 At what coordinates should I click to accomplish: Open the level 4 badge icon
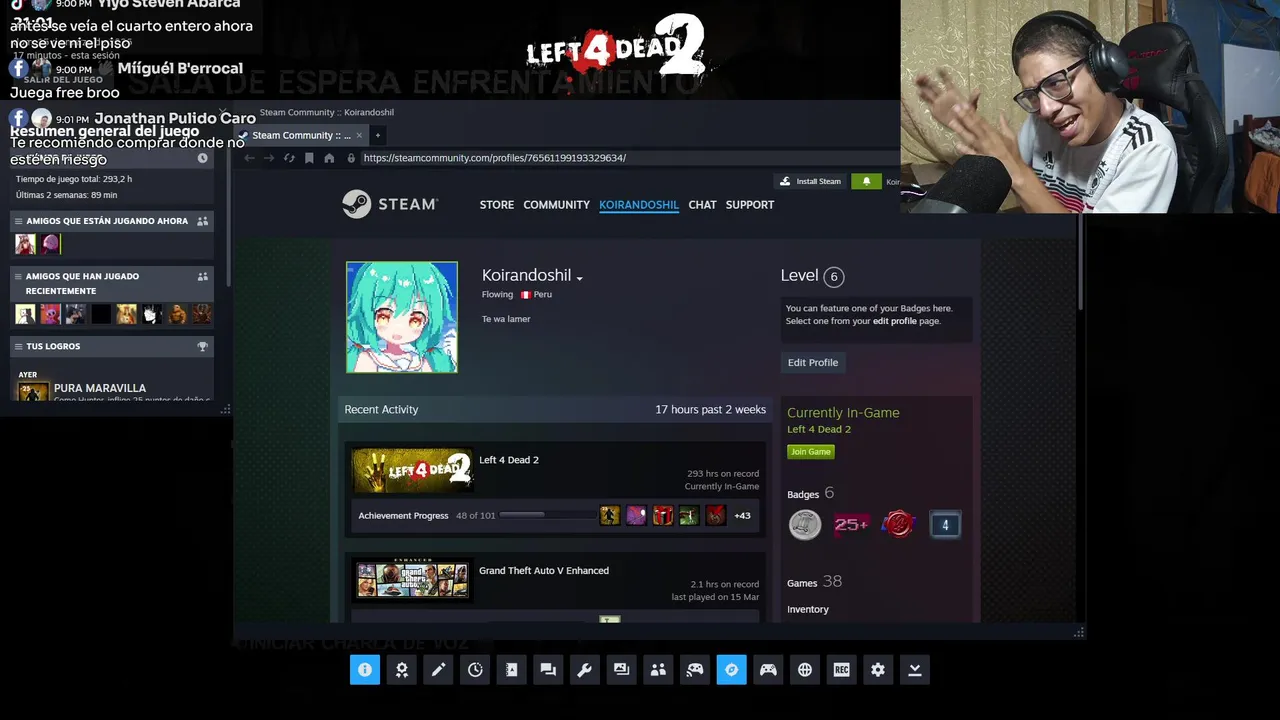tap(945, 524)
